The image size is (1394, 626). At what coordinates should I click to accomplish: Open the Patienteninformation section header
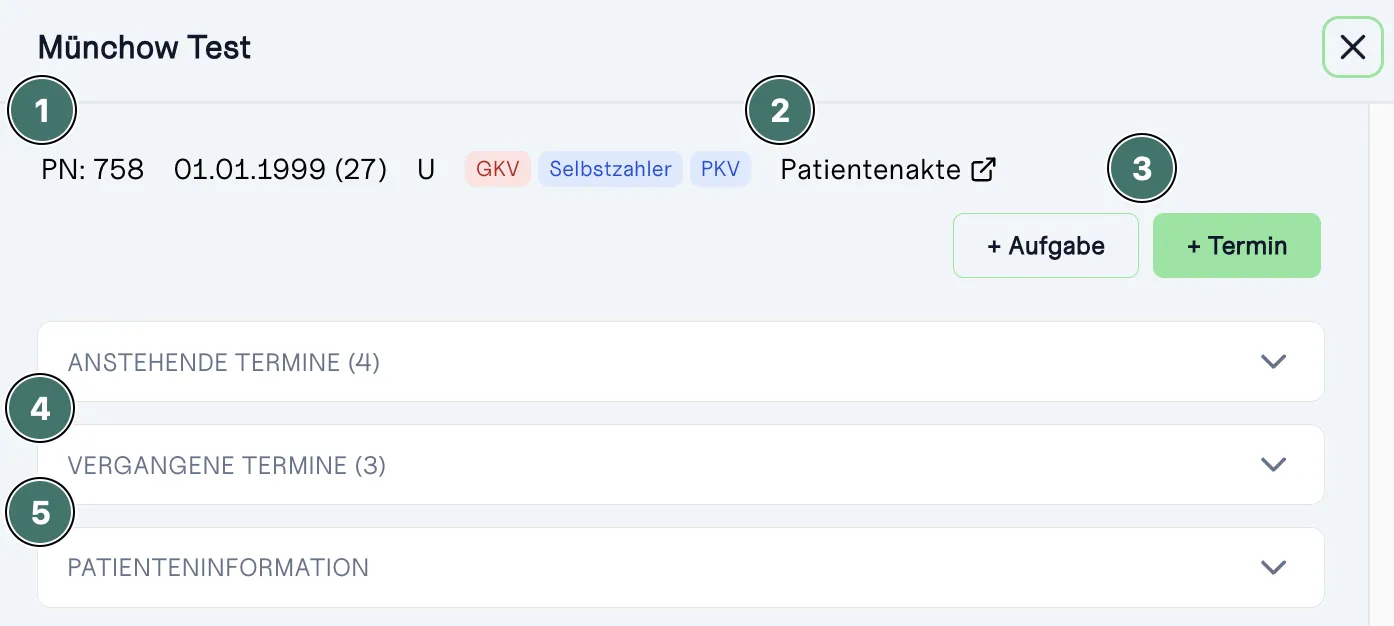(x=681, y=567)
